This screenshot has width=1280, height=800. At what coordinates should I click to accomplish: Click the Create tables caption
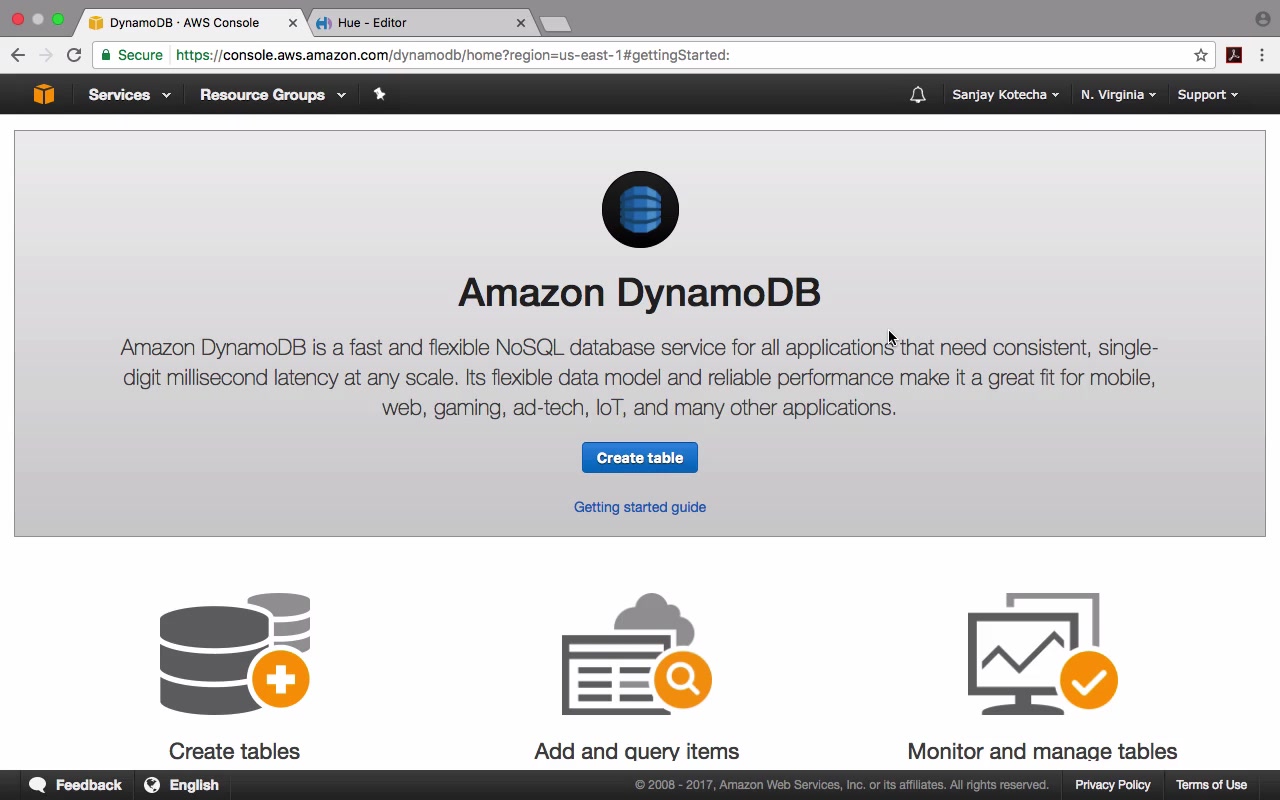(x=234, y=751)
